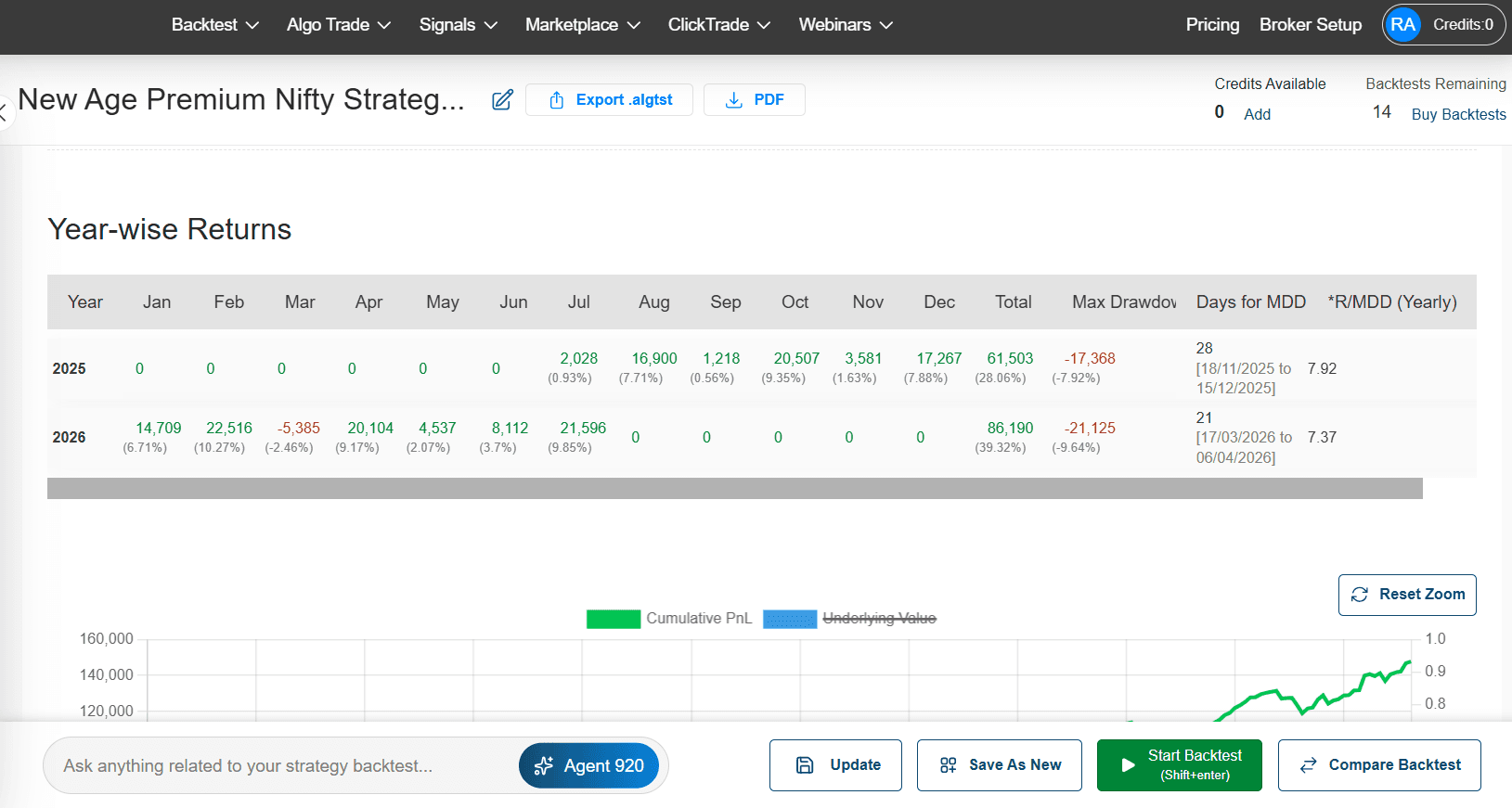
Task: Download the PDF report
Action: coord(754,100)
